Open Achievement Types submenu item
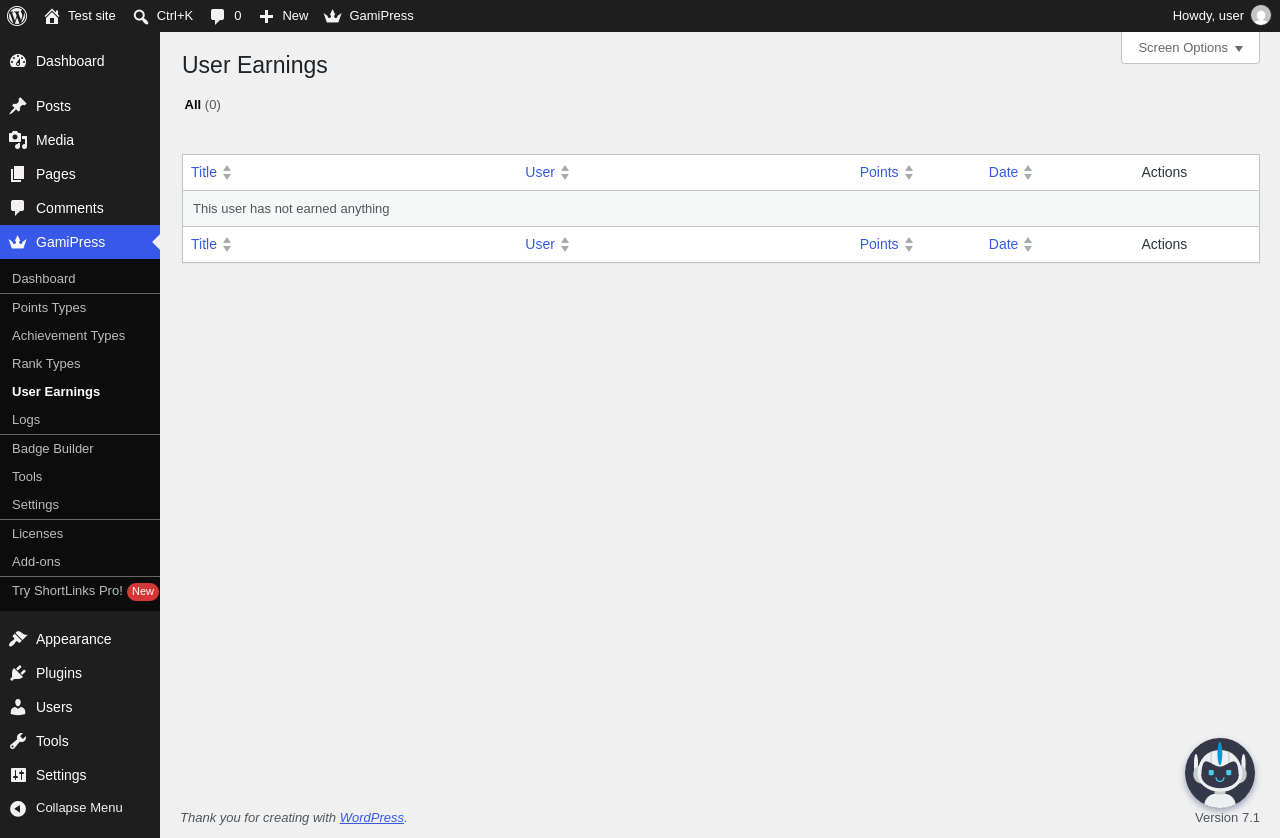Viewport: 1280px width, 838px height. click(x=80, y=335)
